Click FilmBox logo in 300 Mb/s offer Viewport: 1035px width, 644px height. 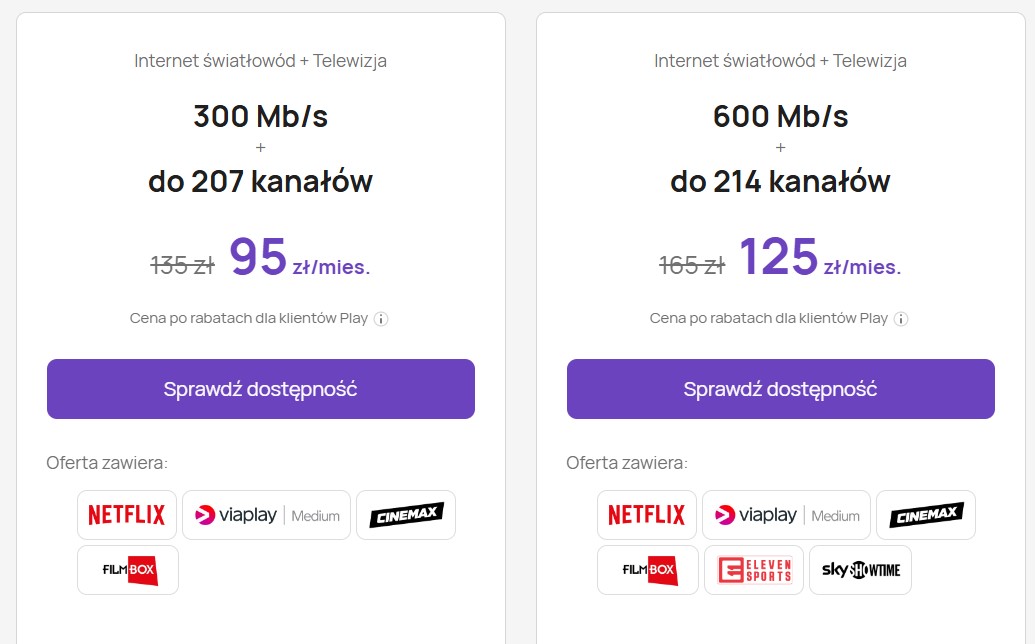coord(128,570)
